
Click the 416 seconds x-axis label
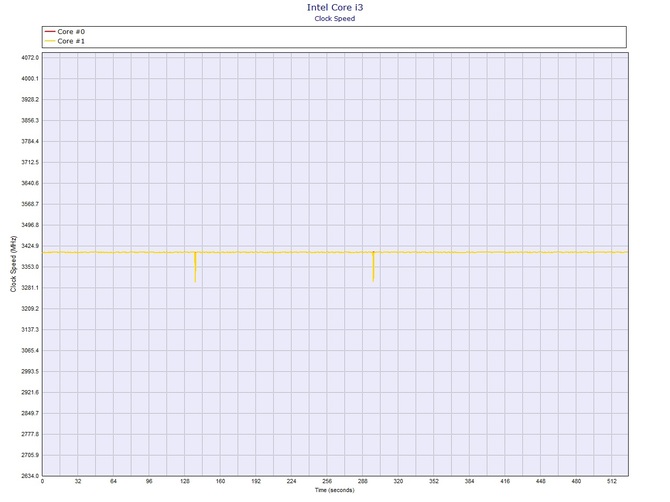[x=505, y=481]
